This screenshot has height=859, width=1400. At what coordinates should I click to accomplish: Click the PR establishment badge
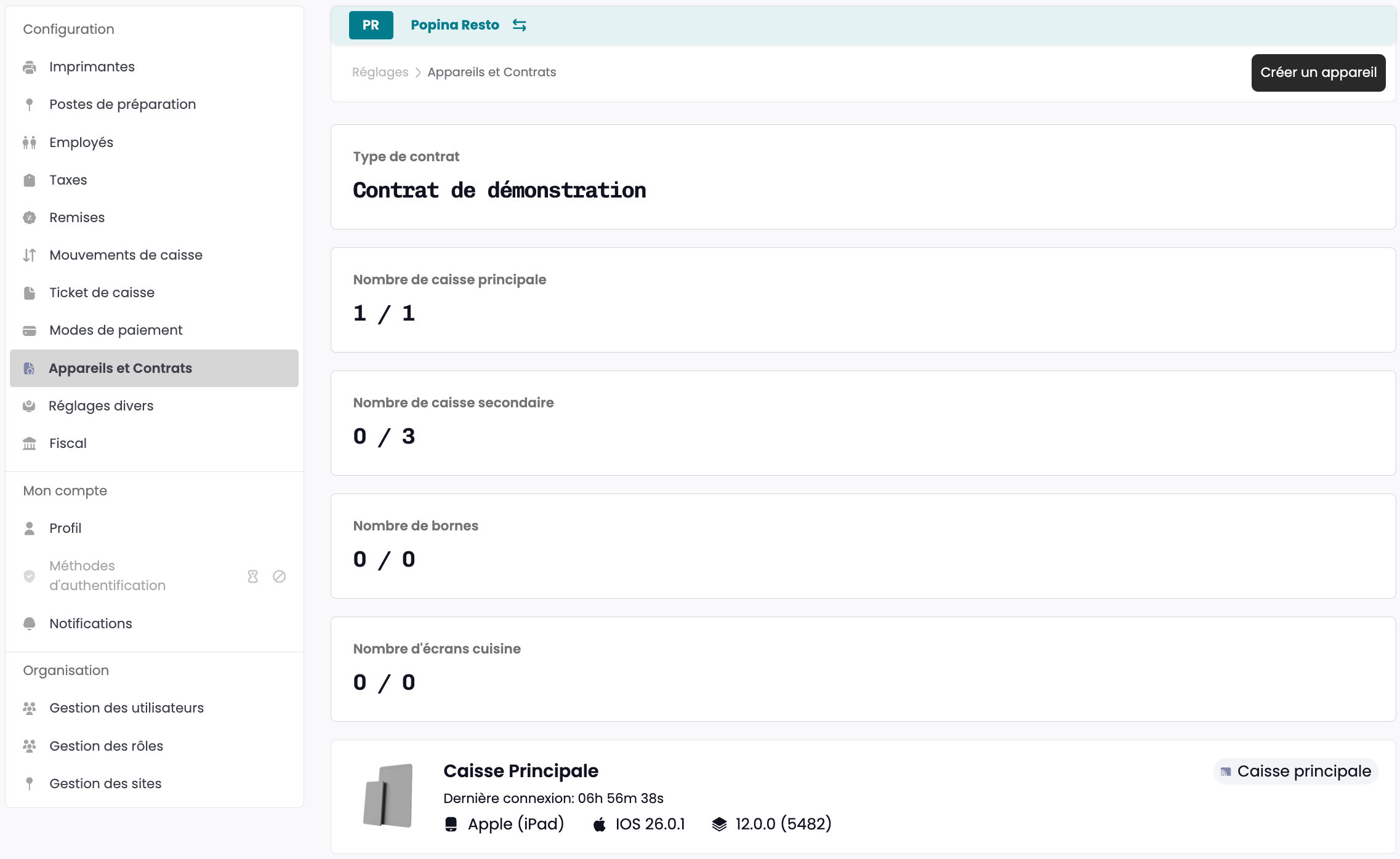371,25
